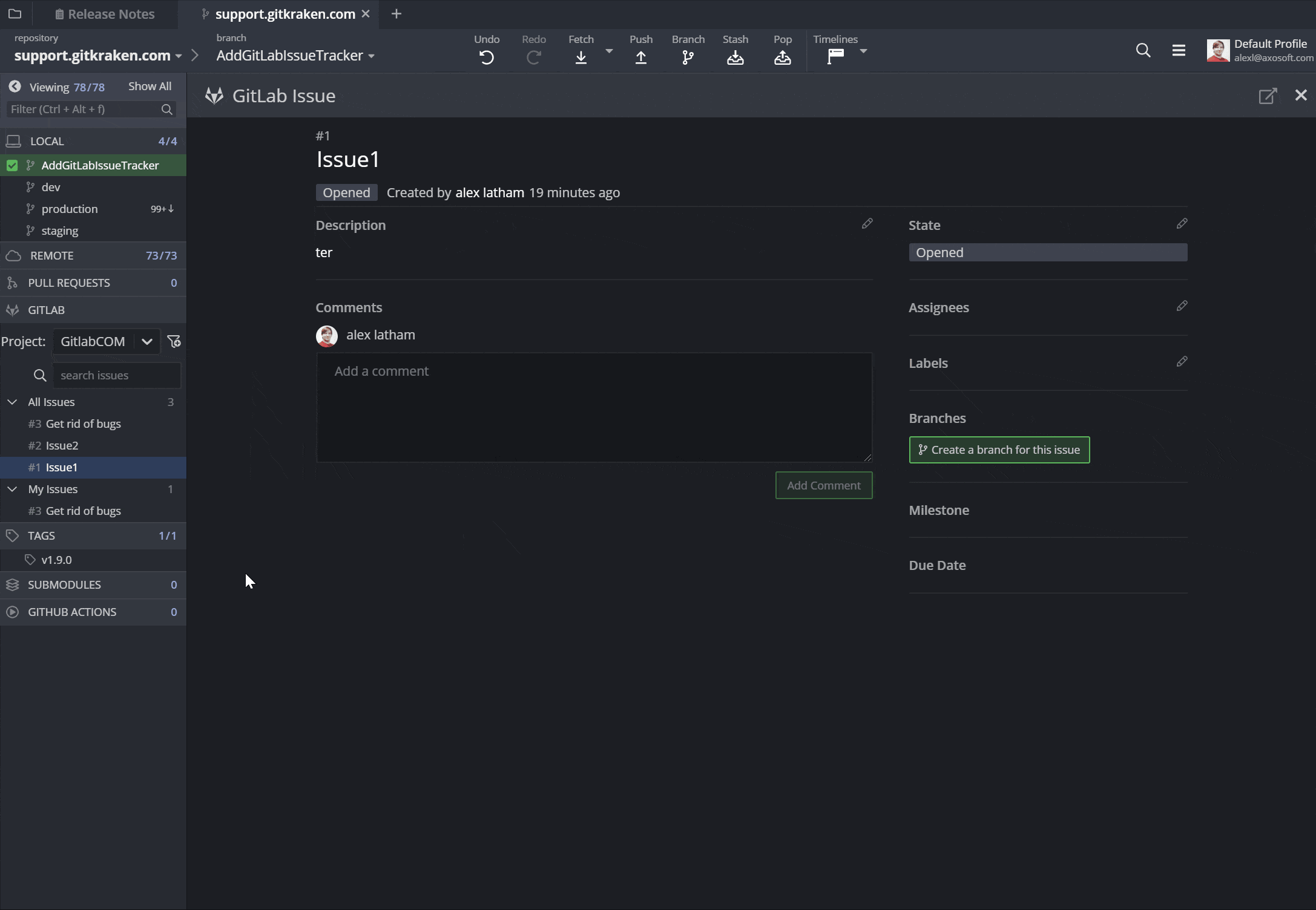The height and width of the screenshot is (910, 1316).
Task: Click the Undo icon in the toolbar
Action: click(x=485, y=57)
